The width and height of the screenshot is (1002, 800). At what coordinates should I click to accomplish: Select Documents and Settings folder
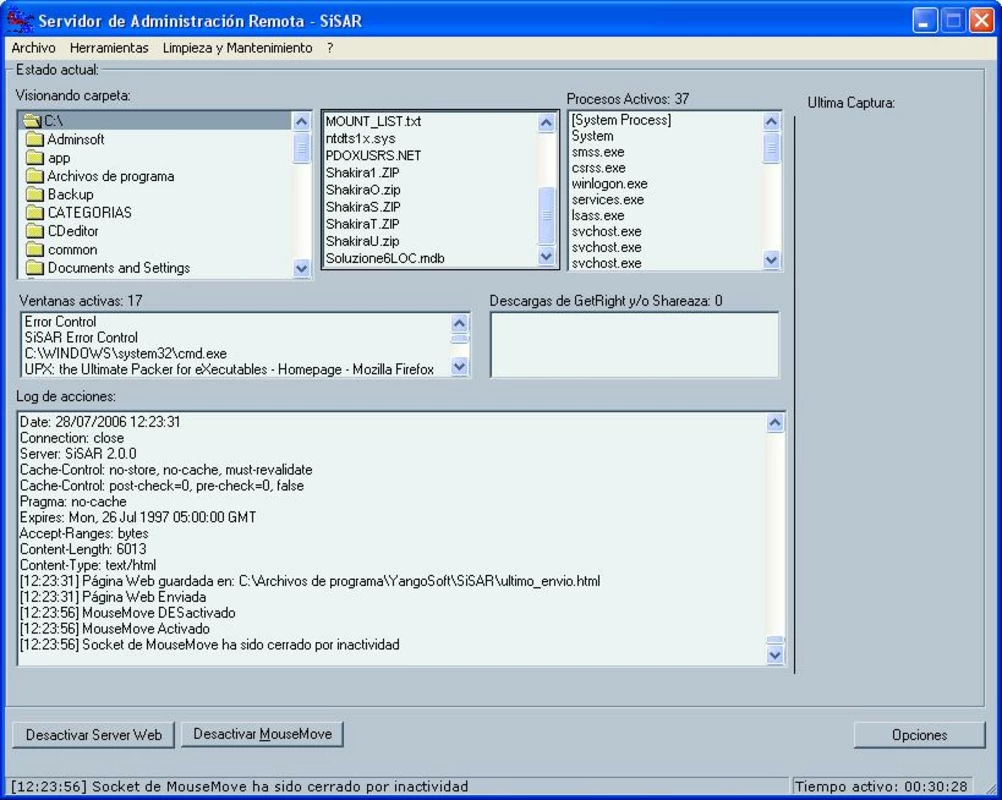(x=108, y=268)
